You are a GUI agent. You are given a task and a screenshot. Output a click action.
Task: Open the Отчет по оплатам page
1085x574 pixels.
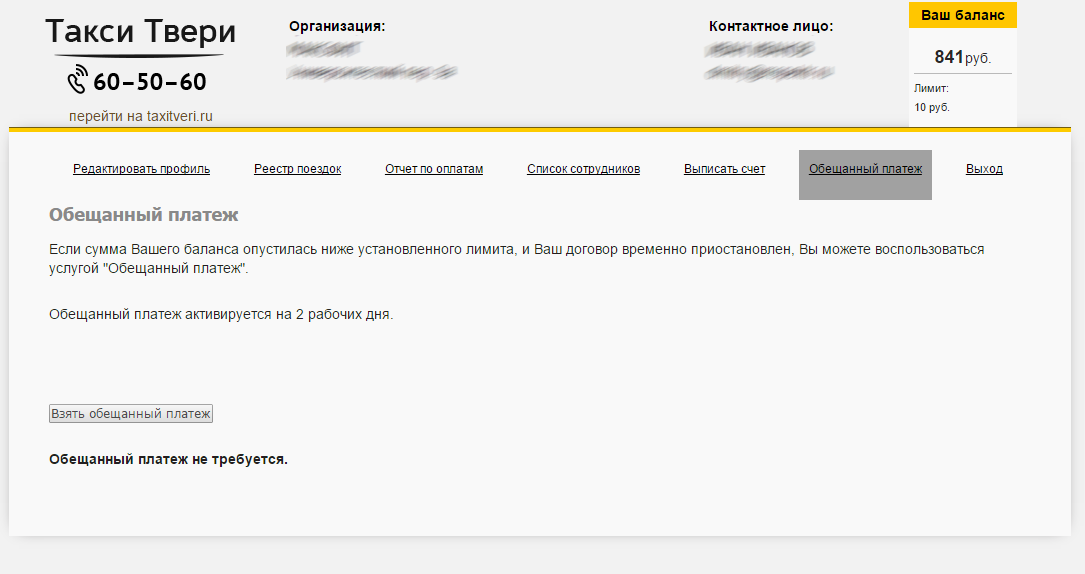pos(434,169)
